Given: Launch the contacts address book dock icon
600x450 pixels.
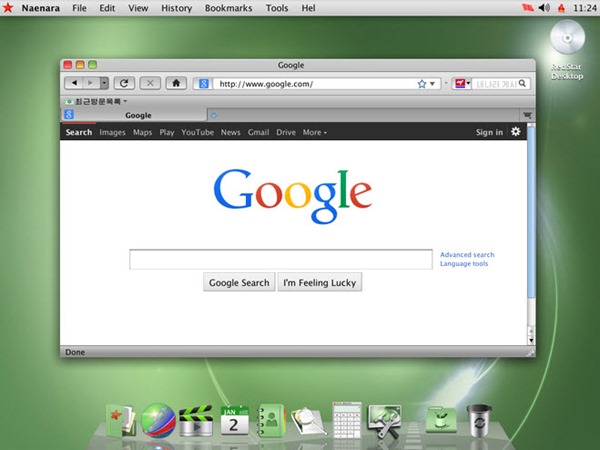Looking at the screenshot, I should point(271,421).
